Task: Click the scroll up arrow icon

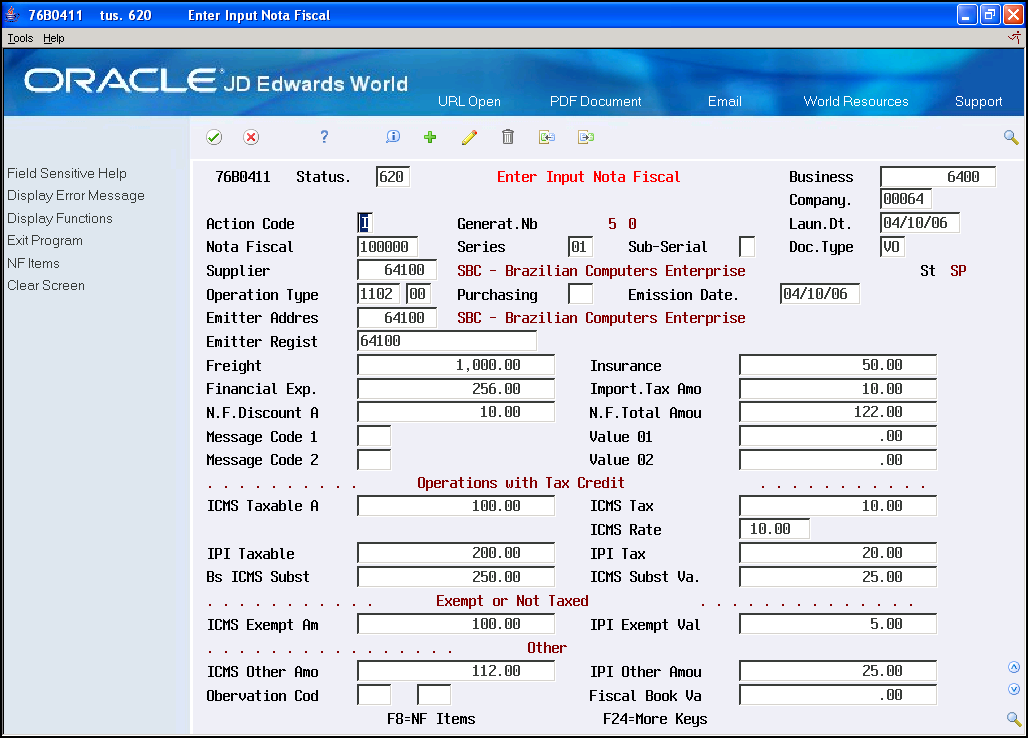Action: click(x=1014, y=667)
